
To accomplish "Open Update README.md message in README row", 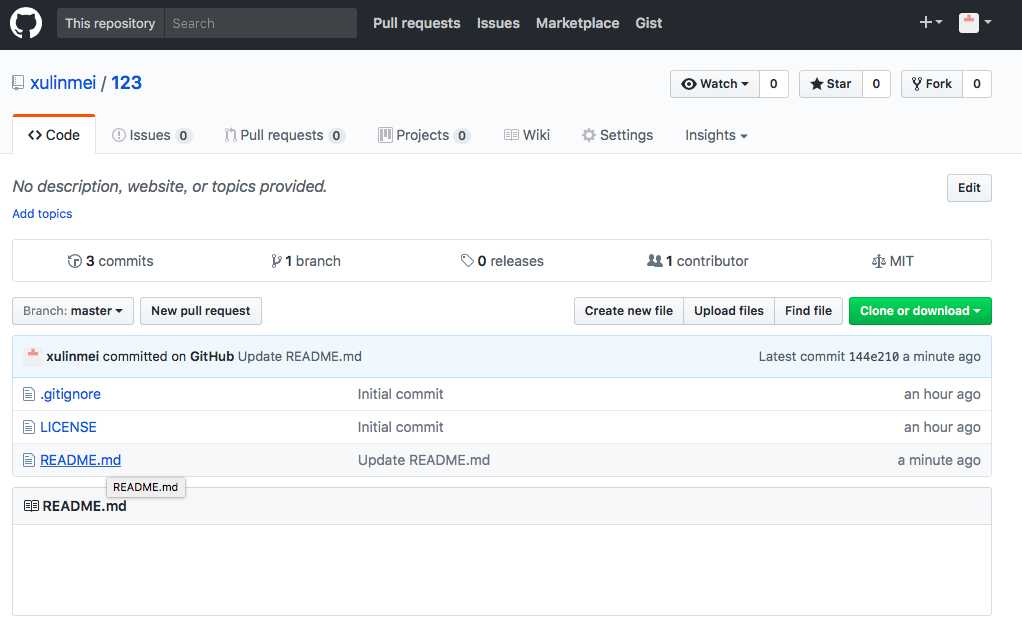I will (x=424, y=460).
